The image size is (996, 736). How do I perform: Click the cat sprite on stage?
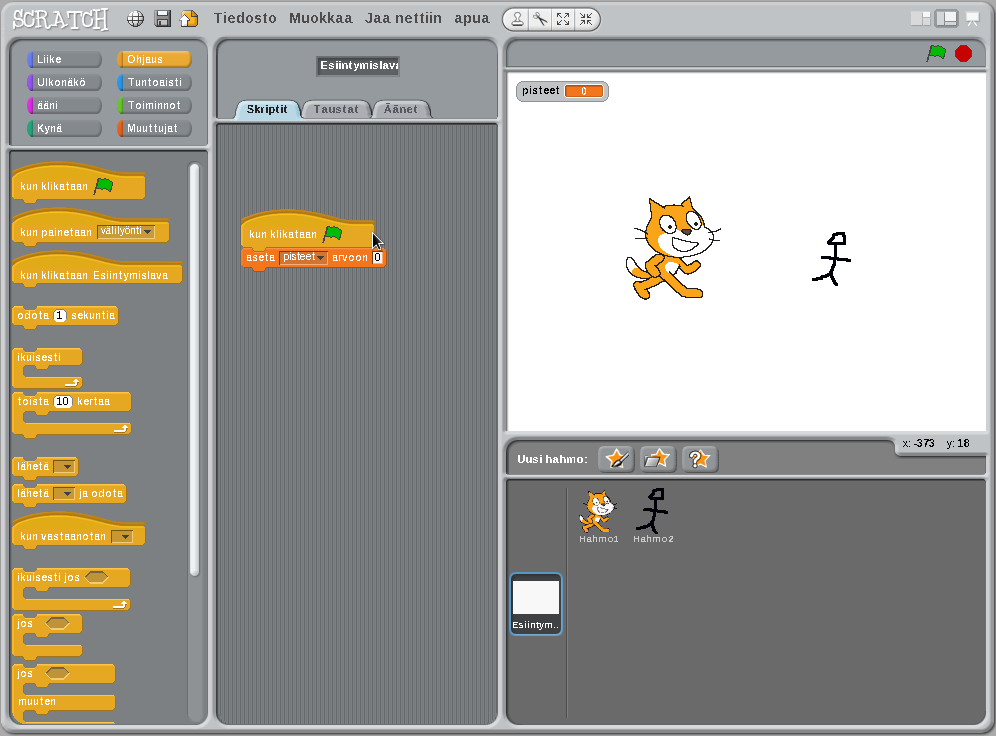tap(672, 248)
